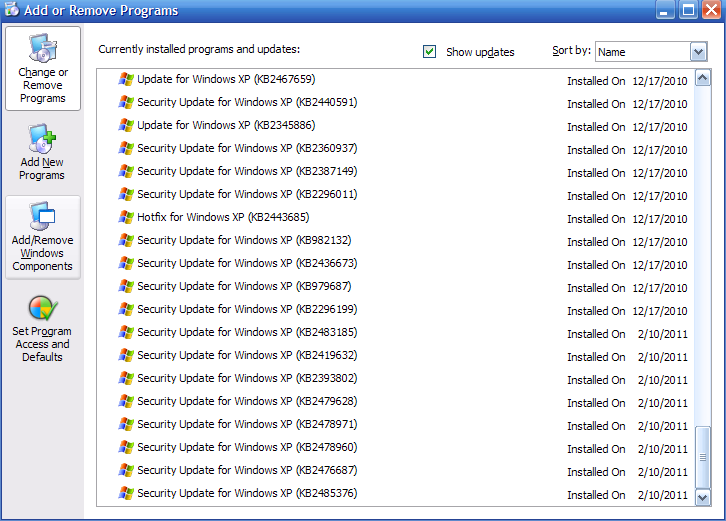Click the icon of Security Update KB2485376
This screenshot has width=726, height=521.
(x=125, y=493)
